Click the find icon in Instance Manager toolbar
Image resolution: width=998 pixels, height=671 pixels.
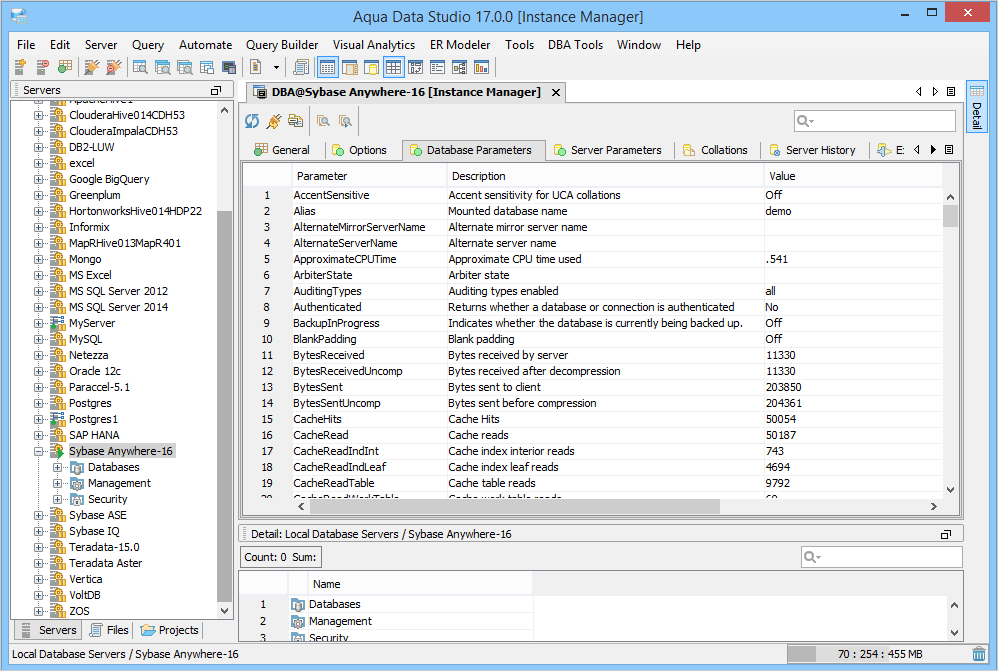click(x=324, y=121)
